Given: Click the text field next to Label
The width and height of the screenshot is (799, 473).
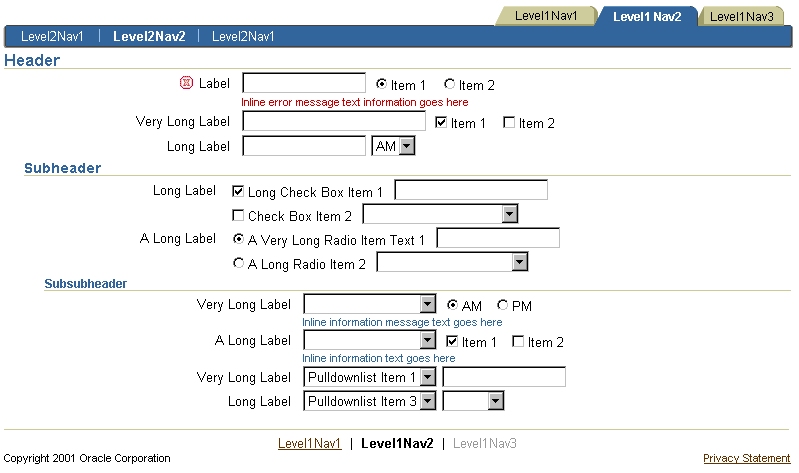Looking at the screenshot, I should click(x=304, y=83).
